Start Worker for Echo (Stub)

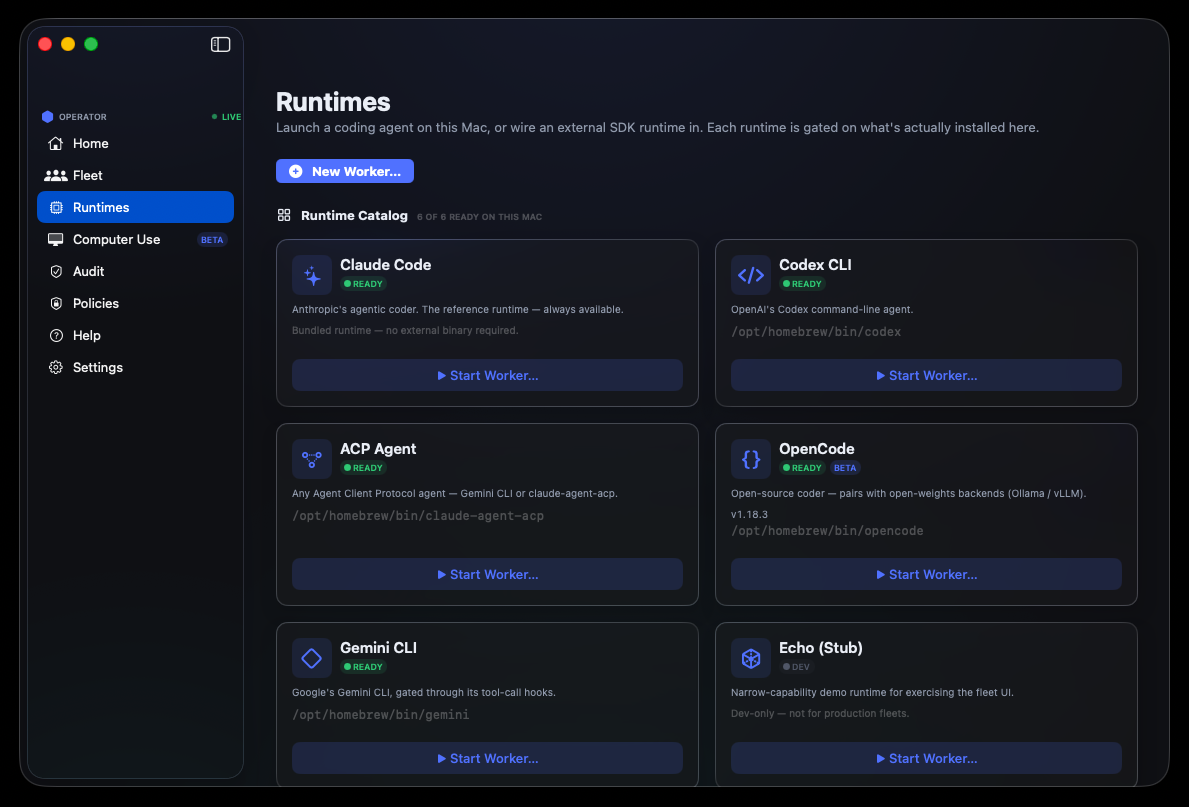pyautogui.click(x=926, y=758)
